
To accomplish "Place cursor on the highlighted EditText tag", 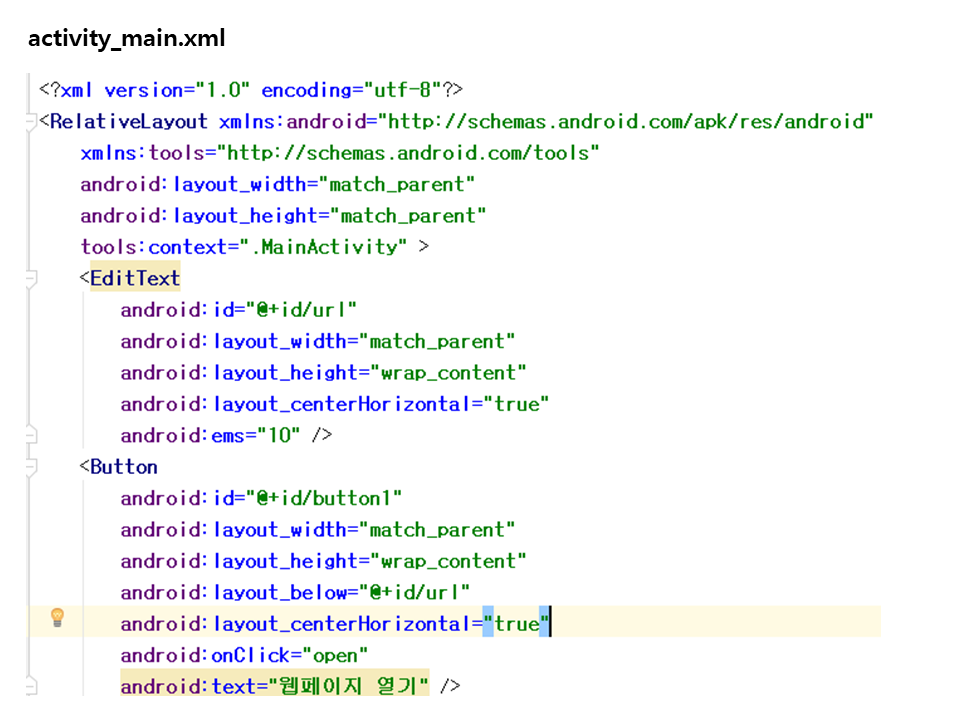I will point(135,278).
